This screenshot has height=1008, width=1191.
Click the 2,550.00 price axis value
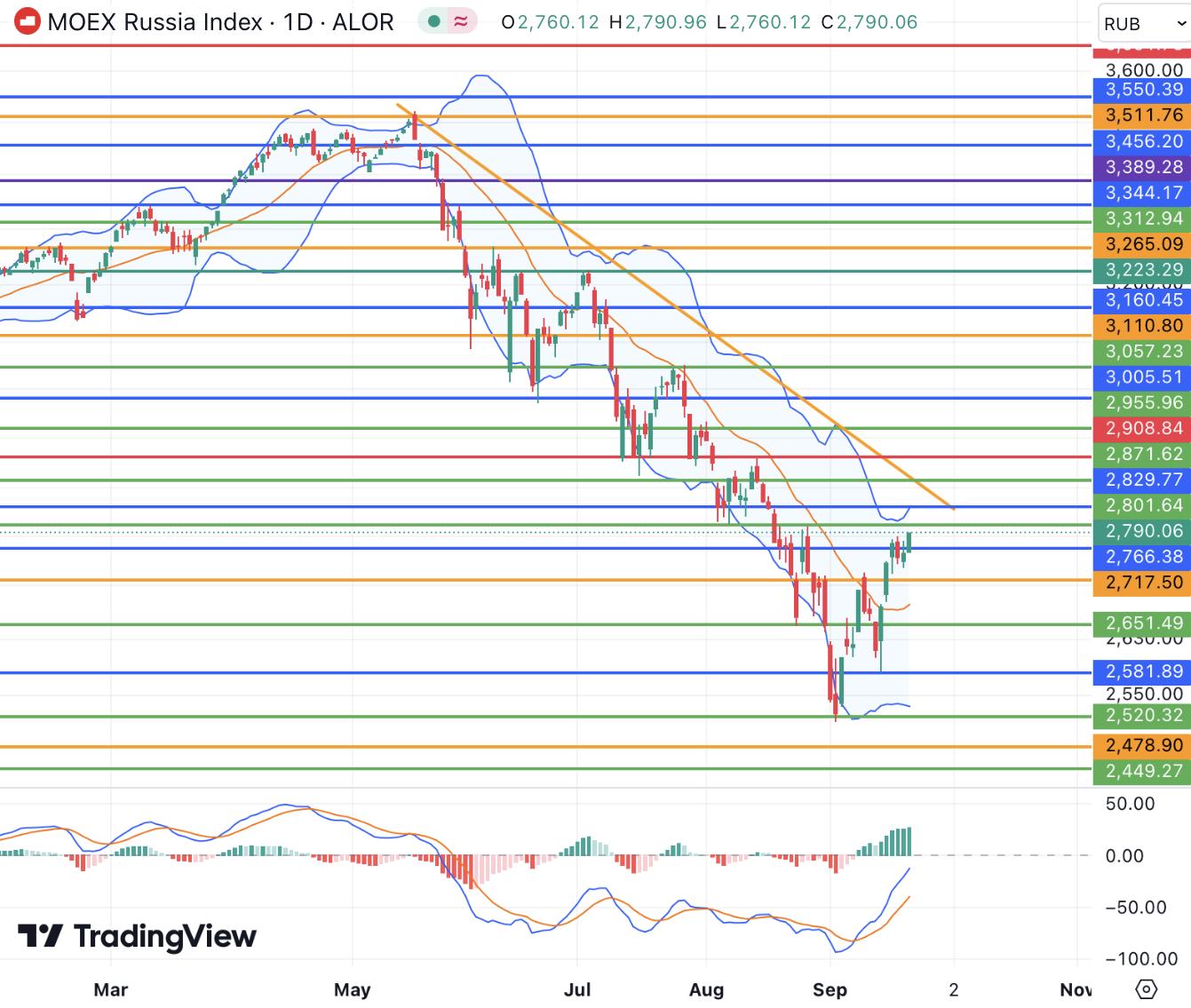(1144, 694)
